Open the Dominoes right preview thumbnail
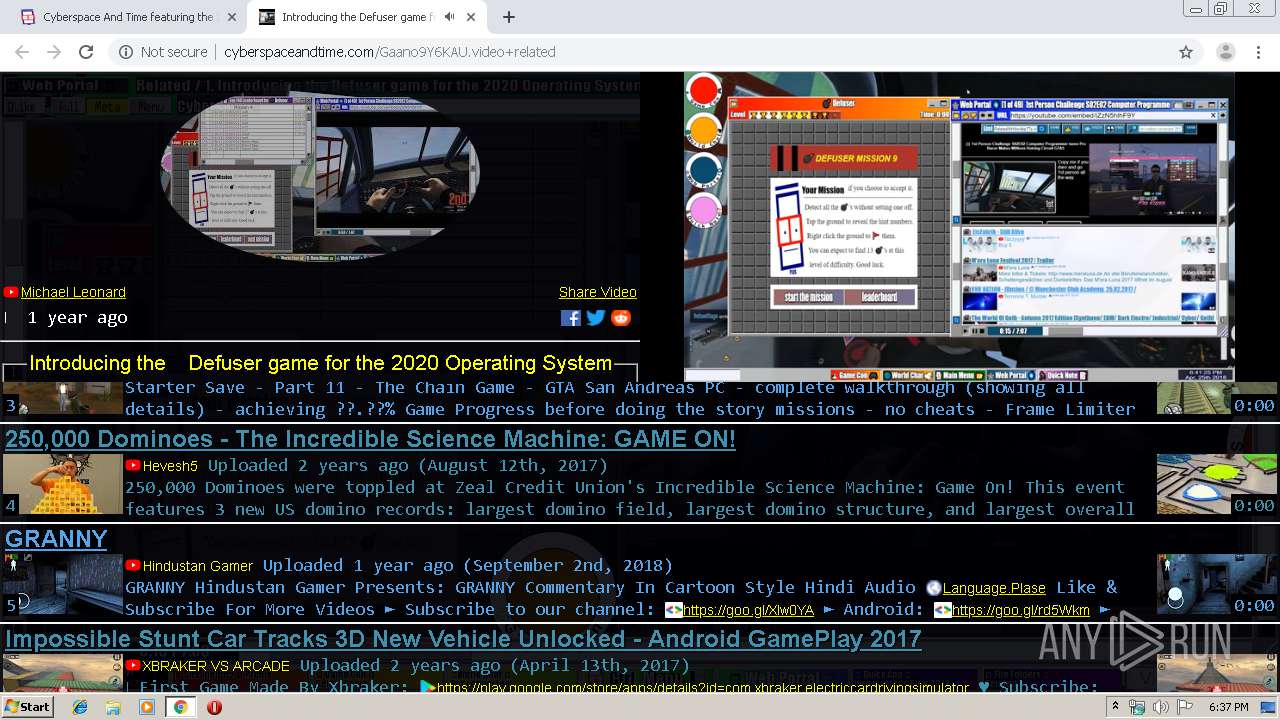The width and height of the screenshot is (1280, 720). pyautogui.click(x=1217, y=485)
